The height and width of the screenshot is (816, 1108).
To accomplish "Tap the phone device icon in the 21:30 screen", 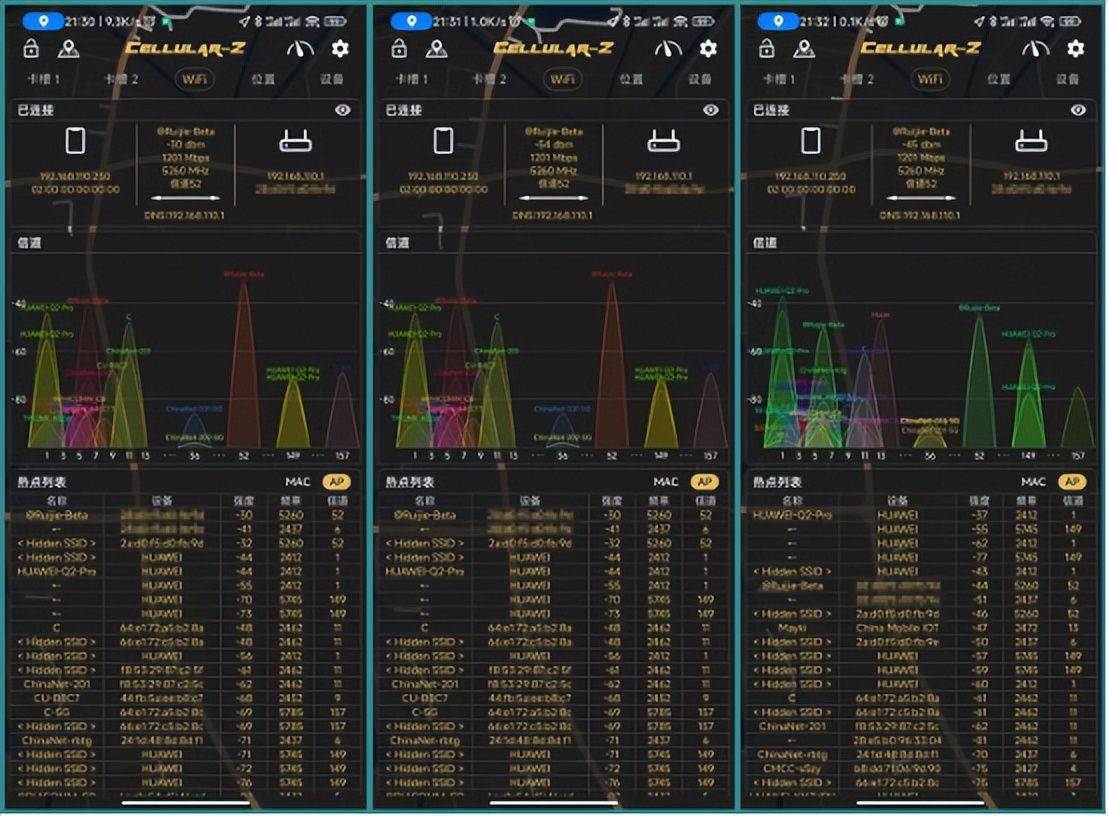I will coord(76,141).
